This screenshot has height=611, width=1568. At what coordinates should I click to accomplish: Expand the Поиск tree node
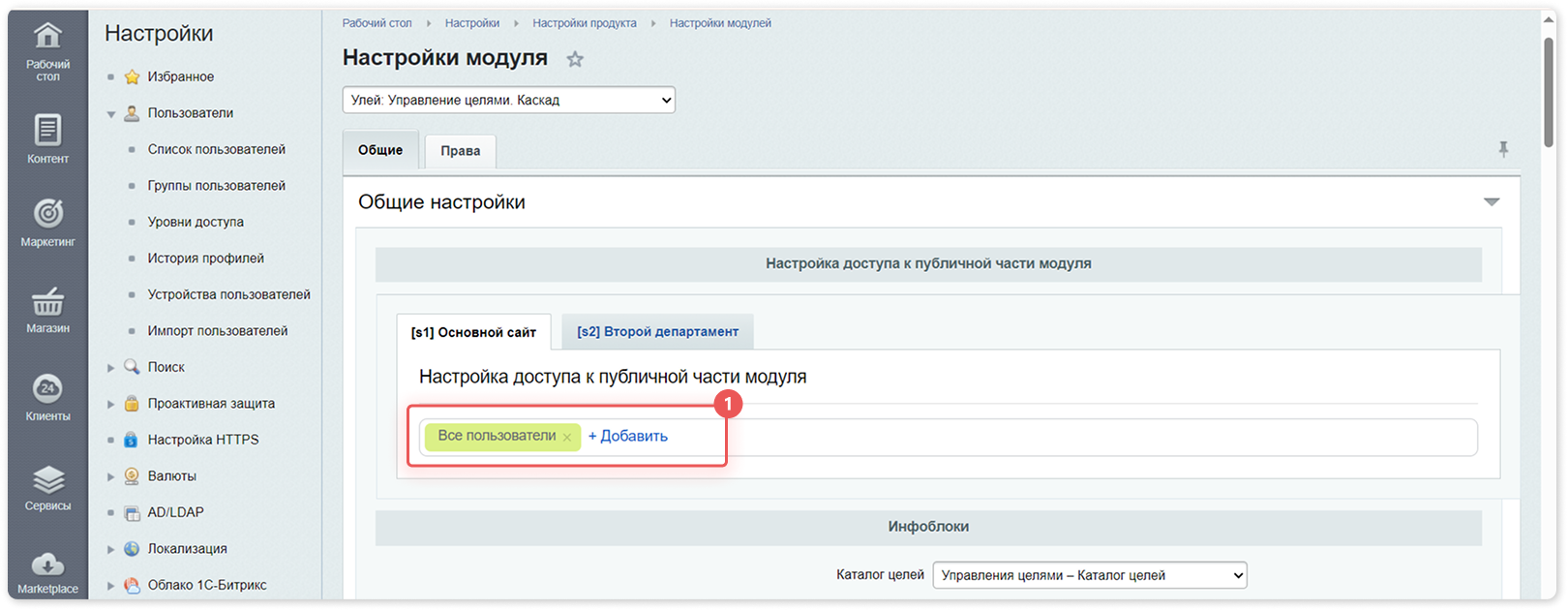pos(111,368)
